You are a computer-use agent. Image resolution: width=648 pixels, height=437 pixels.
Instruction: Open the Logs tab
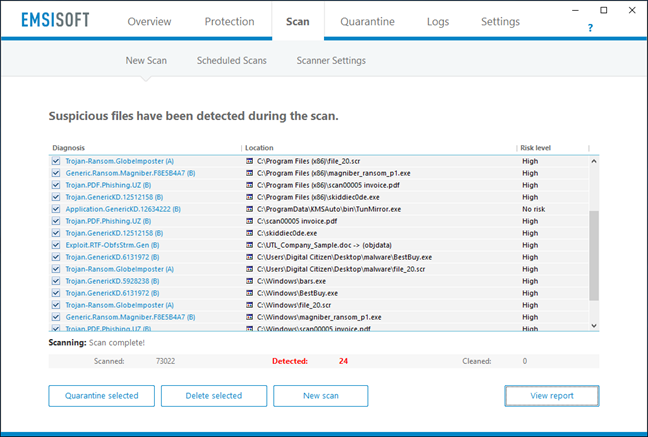(438, 21)
